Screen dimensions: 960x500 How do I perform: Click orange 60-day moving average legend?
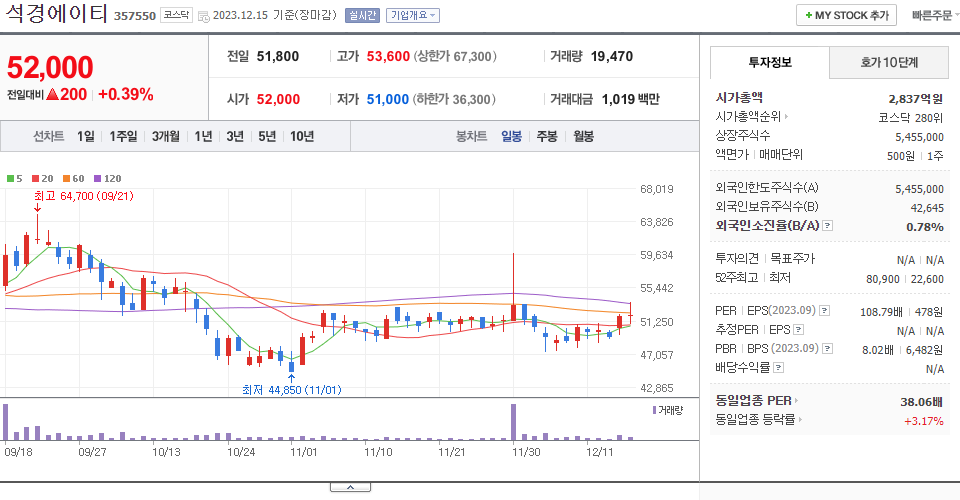tap(73, 178)
